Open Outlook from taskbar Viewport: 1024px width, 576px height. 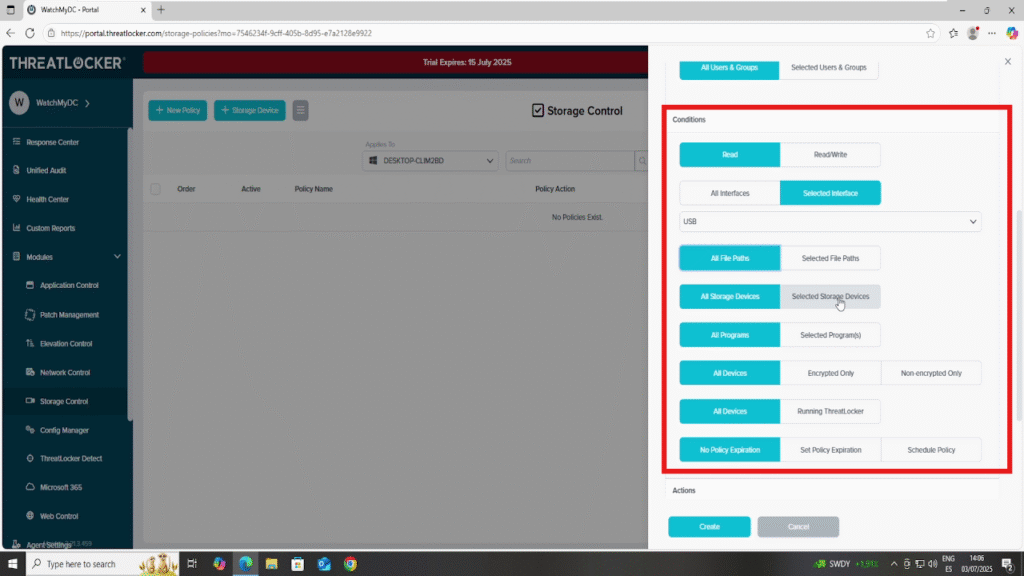point(324,564)
